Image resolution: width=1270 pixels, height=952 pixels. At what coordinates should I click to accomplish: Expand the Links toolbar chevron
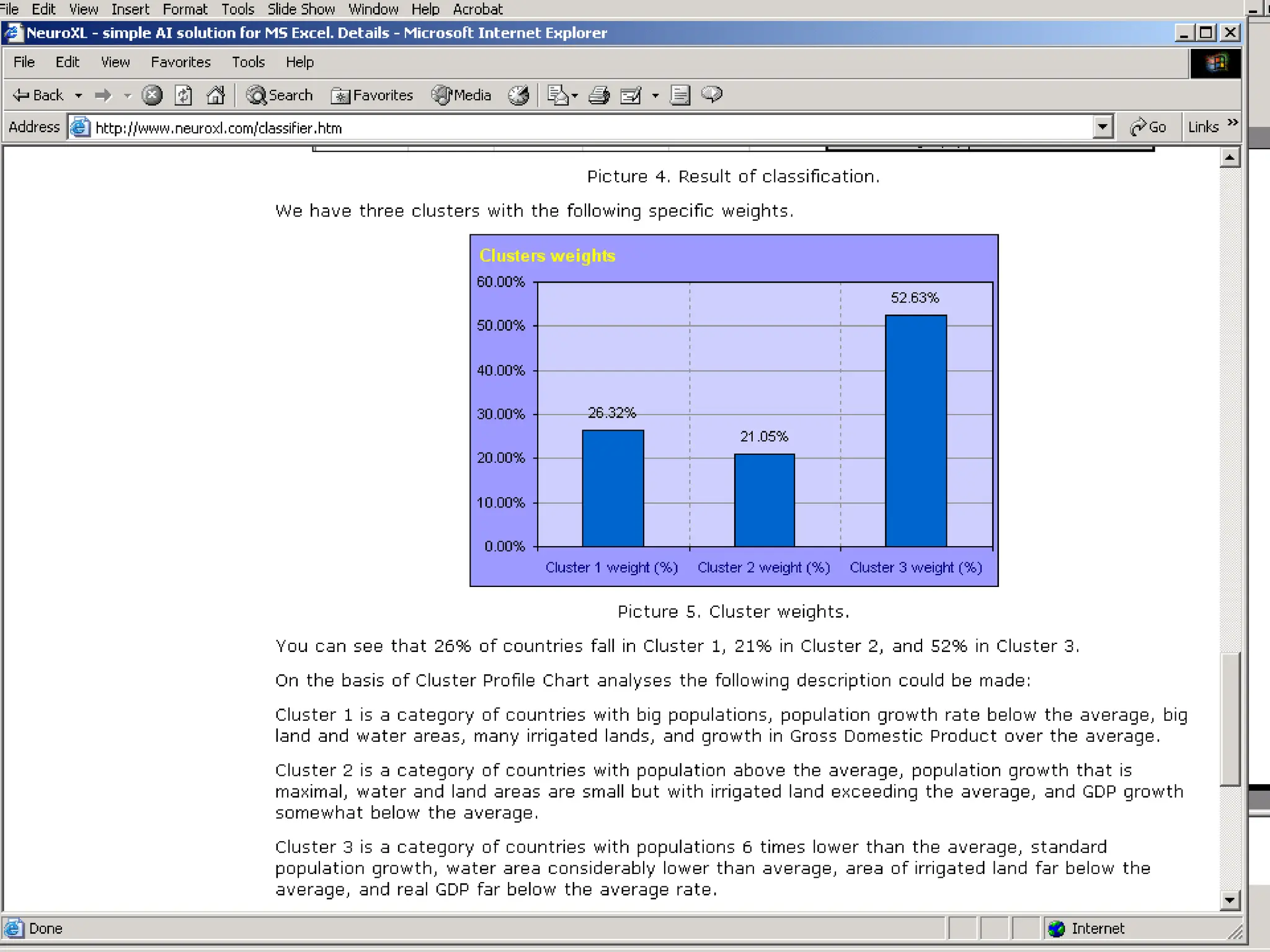1233,123
